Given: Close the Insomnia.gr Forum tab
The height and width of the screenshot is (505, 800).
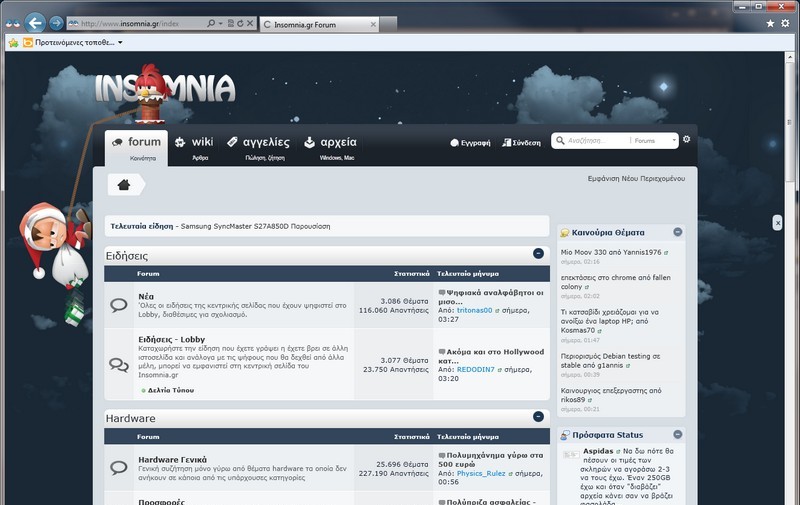Looking at the screenshot, I should tap(373, 24).
